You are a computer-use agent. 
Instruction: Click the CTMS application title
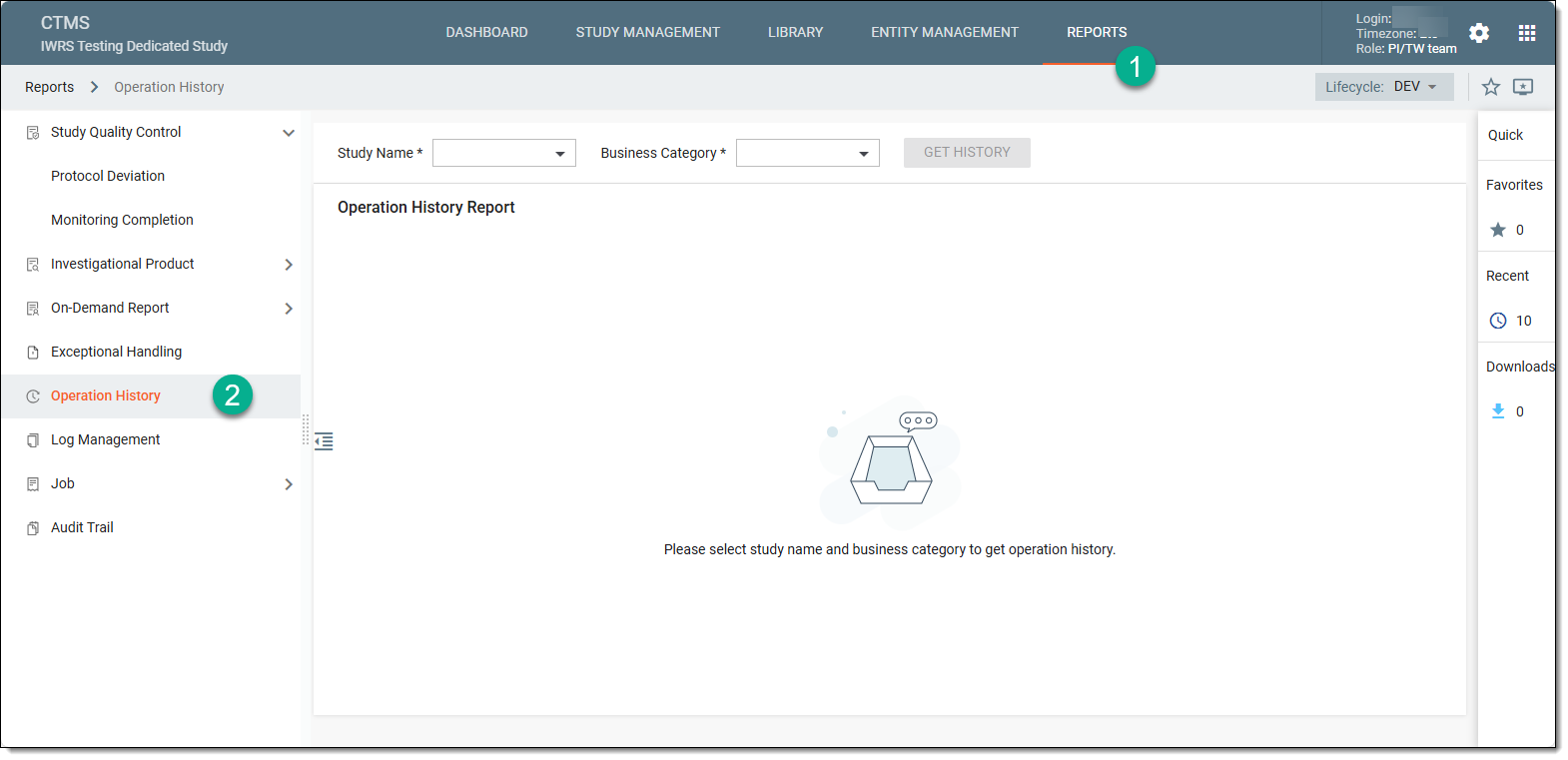click(x=65, y=23)
